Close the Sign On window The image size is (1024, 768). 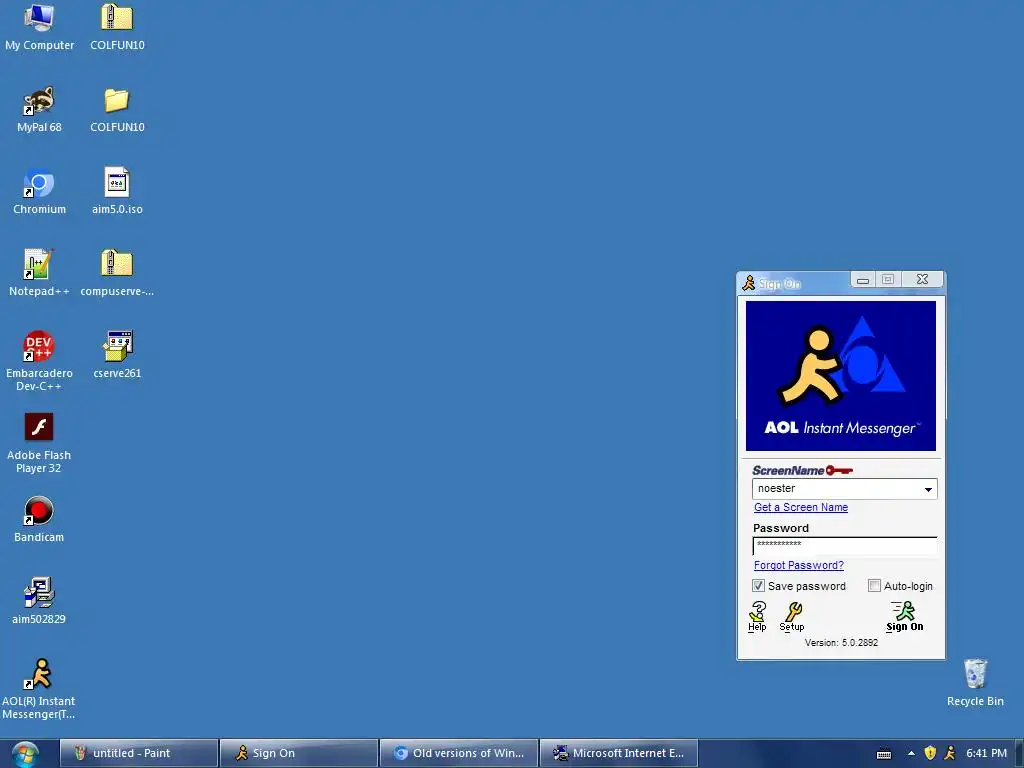click(x=922, y=280)
